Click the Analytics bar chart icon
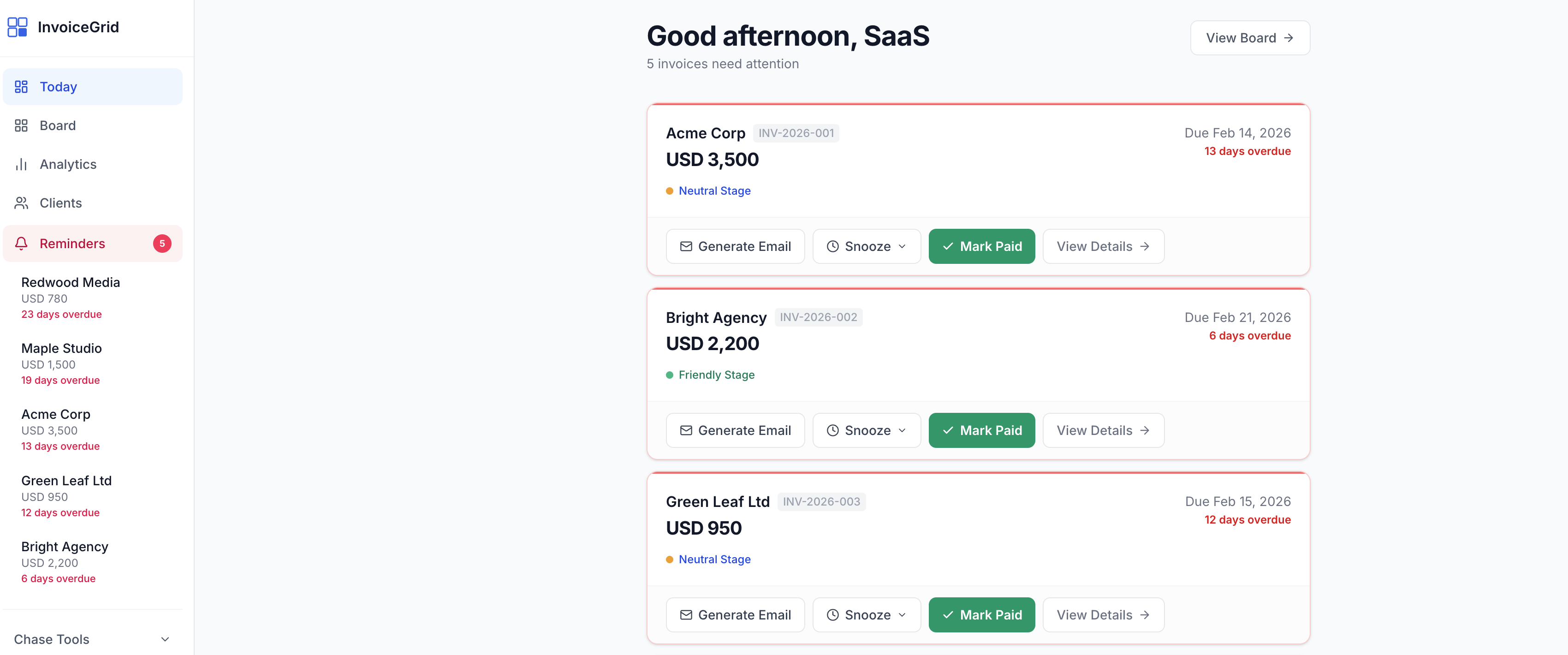Viewport: 1568px width, 655px height. click(21, 164)
